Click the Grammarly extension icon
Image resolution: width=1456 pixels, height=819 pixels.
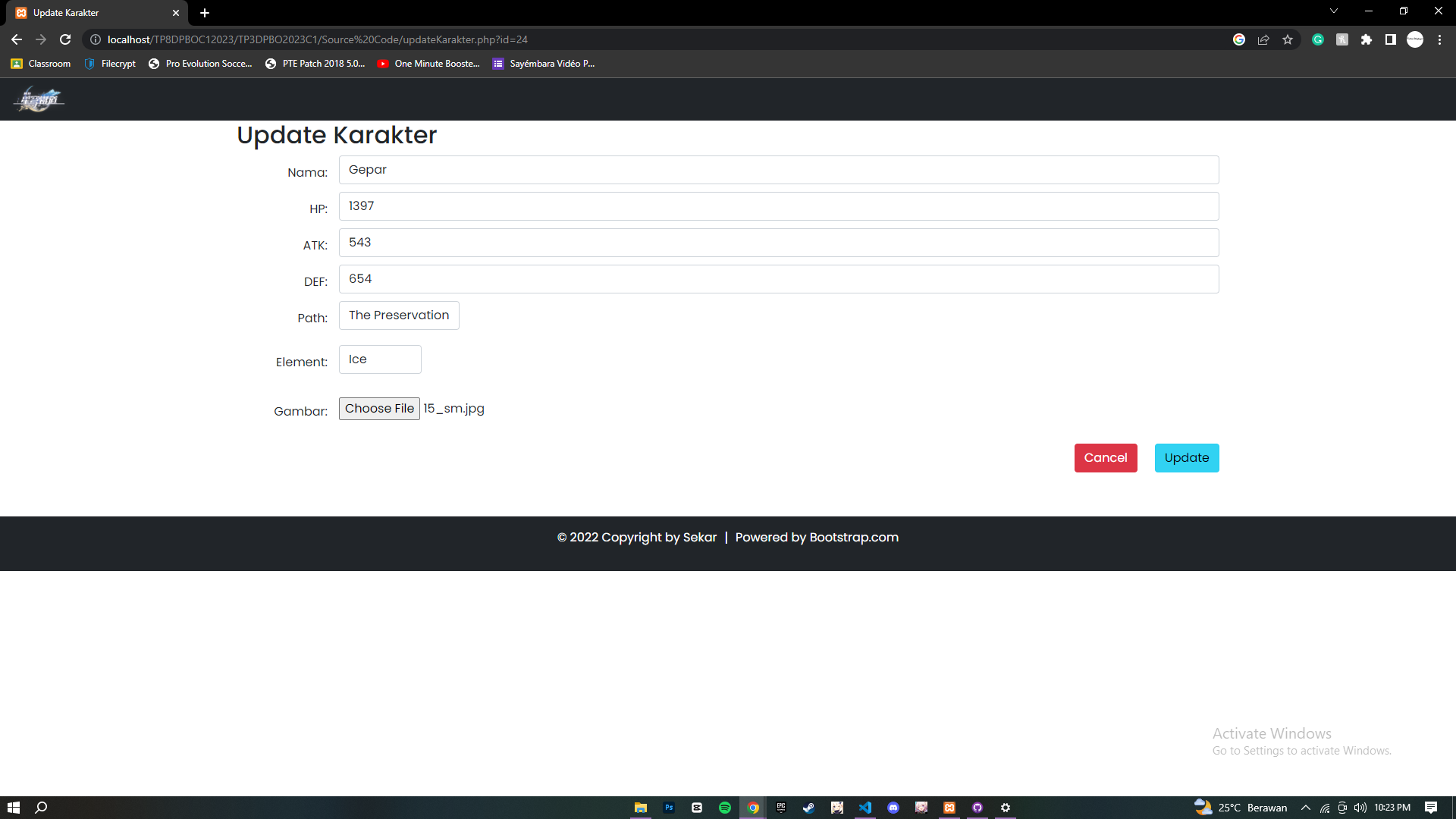pos(1317,39)
